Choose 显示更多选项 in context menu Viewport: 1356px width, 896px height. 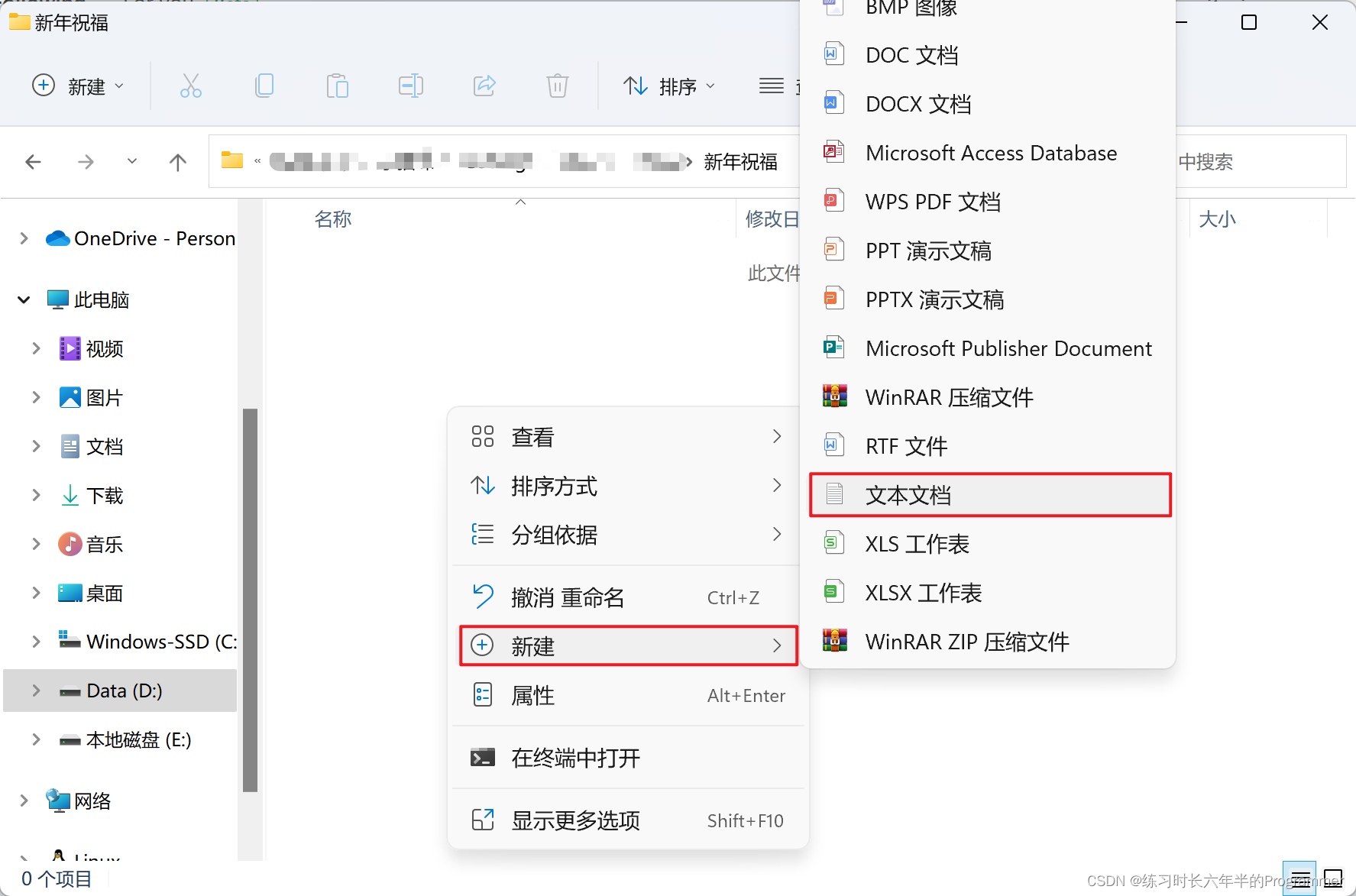pos(627,820)
